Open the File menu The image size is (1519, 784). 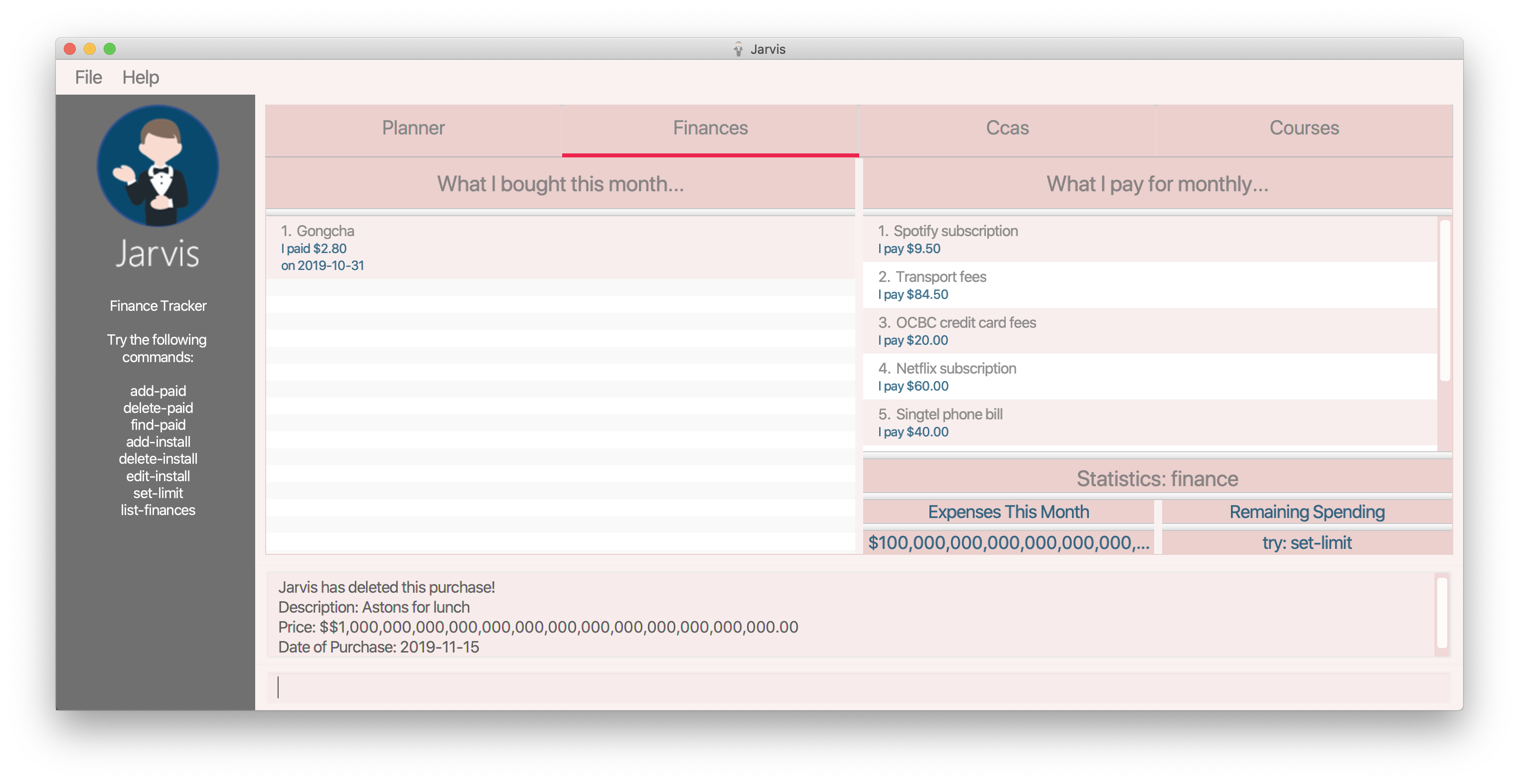88,77
